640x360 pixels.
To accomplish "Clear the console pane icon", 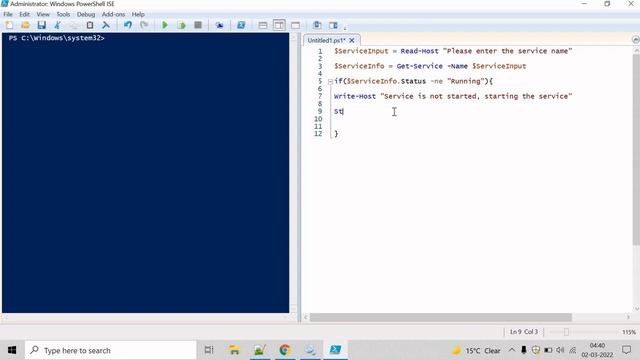I will [x=106, y=25].
